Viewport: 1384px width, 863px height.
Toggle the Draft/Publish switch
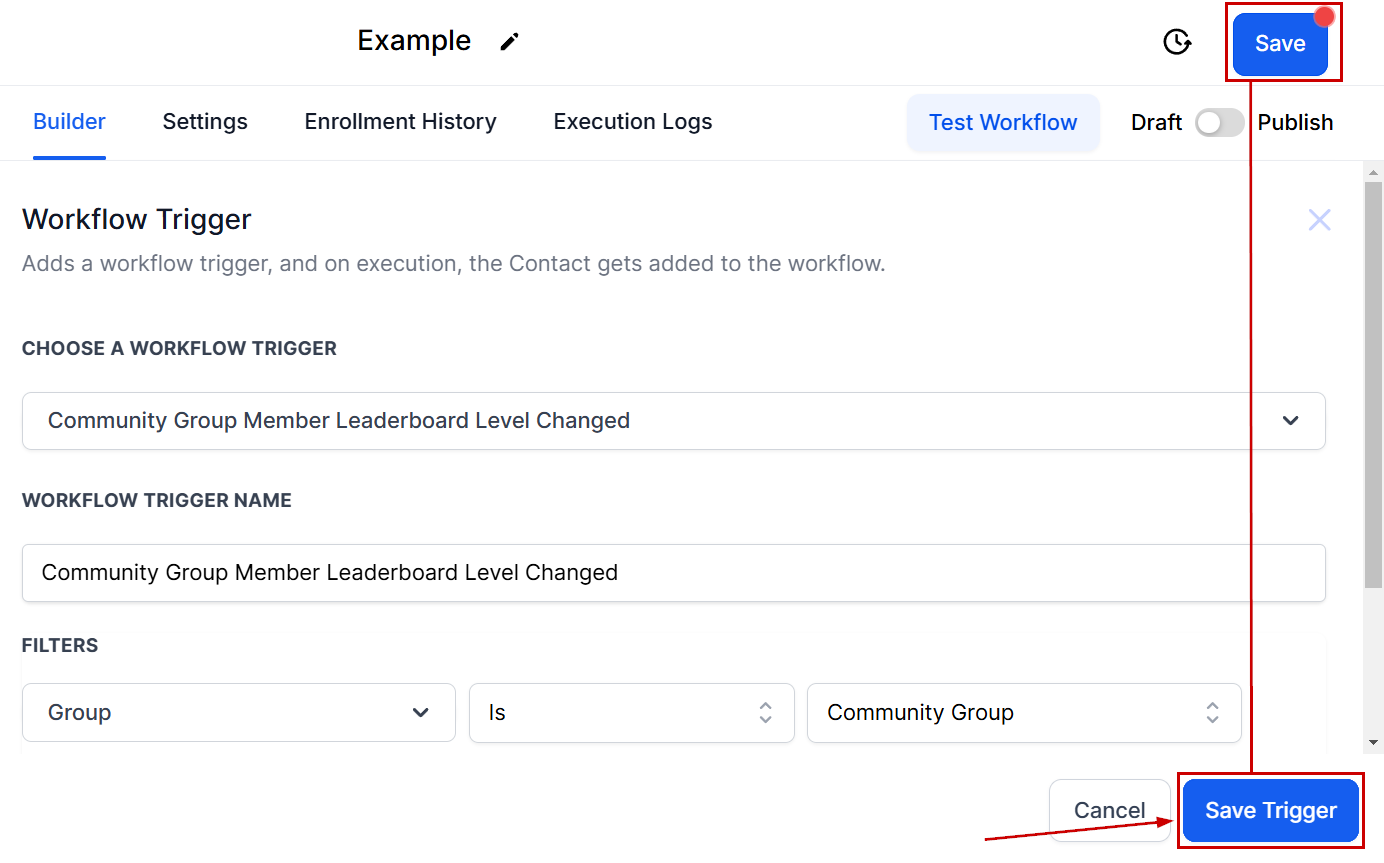click(1219, 123)
